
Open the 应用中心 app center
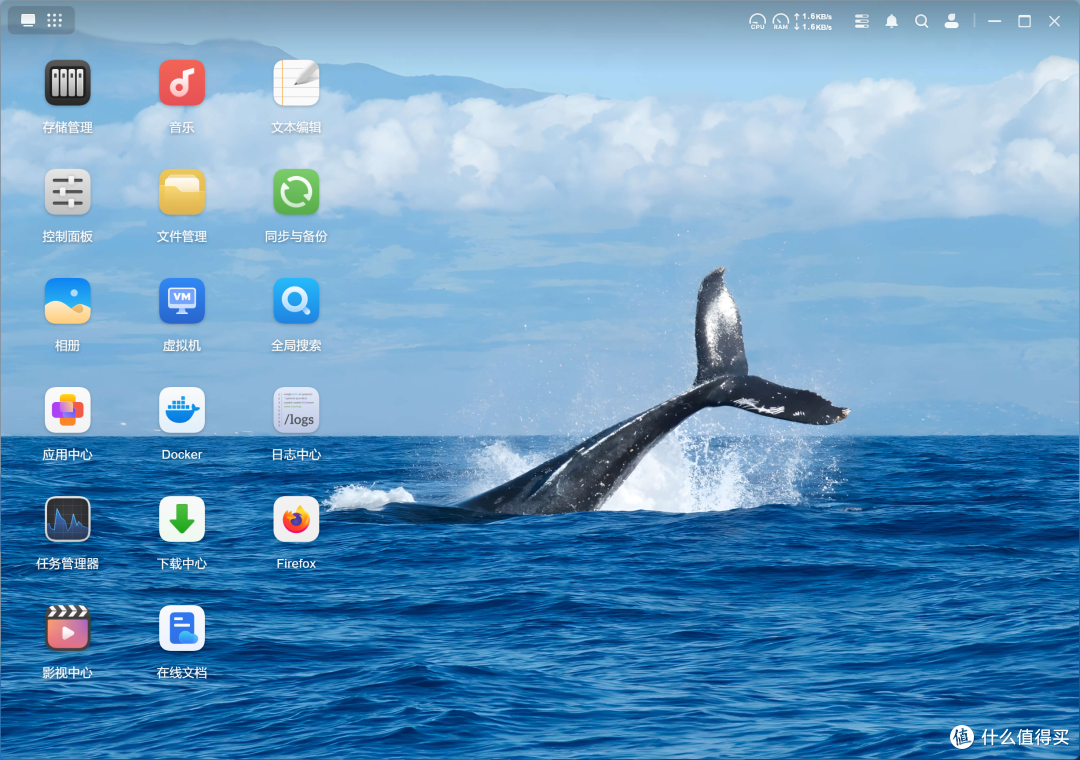click(68, 410)
